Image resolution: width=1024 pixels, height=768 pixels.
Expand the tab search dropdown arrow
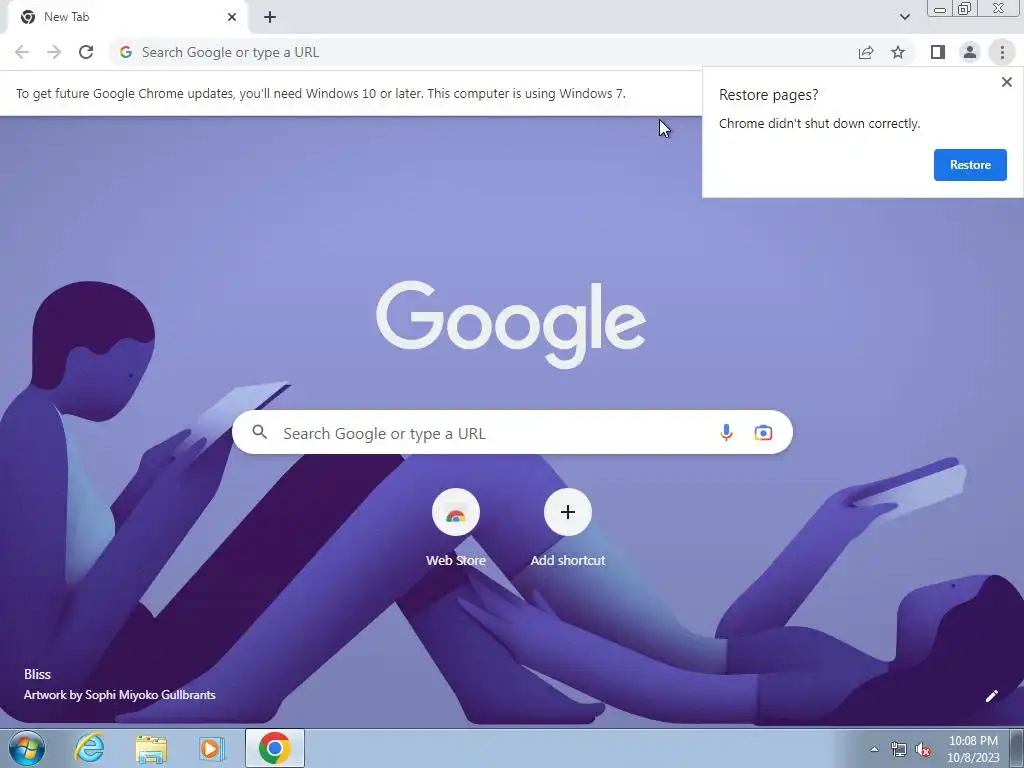coord(904,17)
